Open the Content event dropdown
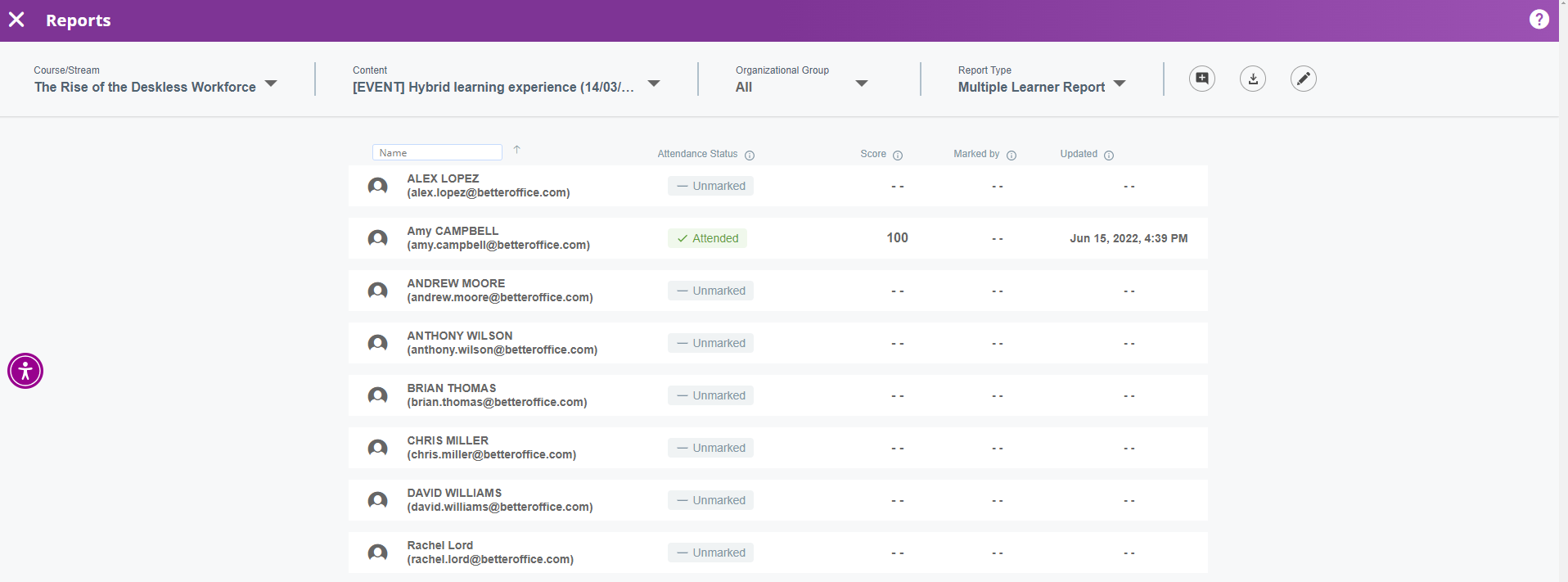Viewport: 1568px width, 582px height. click(x=653, y=84)
